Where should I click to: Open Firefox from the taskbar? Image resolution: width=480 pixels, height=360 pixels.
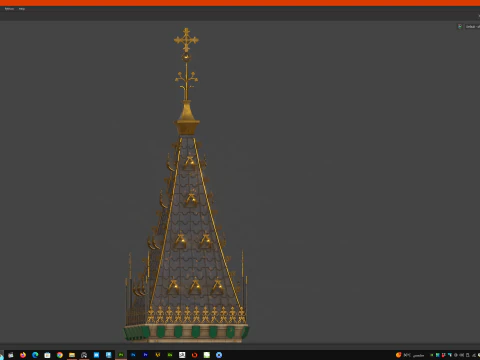point(23,355)
